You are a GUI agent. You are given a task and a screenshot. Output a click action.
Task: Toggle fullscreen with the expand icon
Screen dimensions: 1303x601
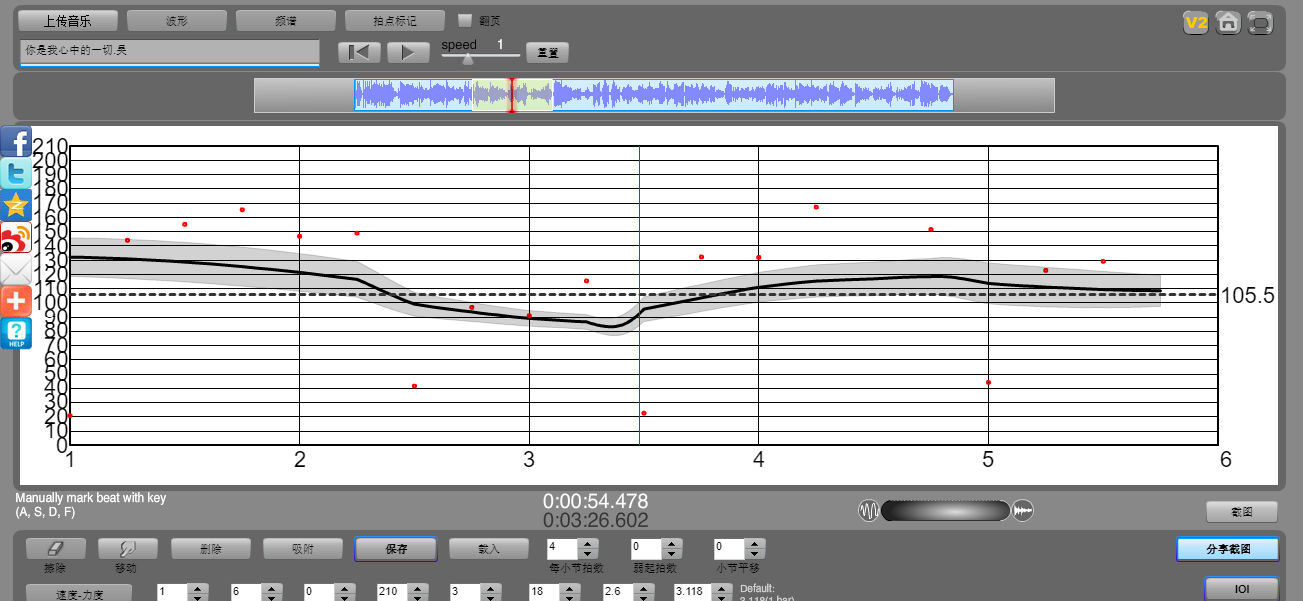pyautogui.click(x=1260, y=22)
